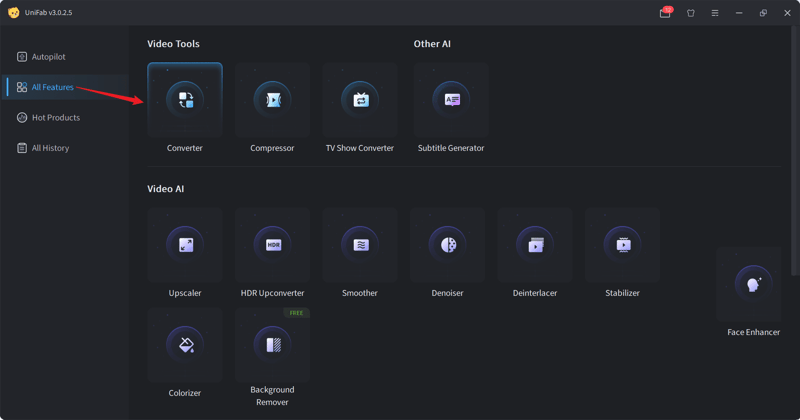Open the Smoother tool
This screenshot has height=420, width=800.
click(360, 245)
